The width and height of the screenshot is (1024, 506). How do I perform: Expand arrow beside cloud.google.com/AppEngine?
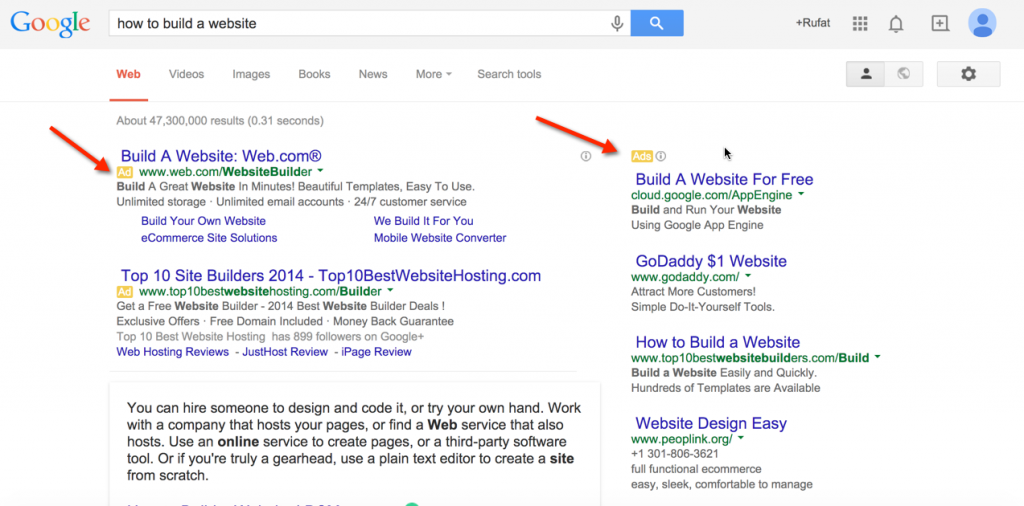801,195
